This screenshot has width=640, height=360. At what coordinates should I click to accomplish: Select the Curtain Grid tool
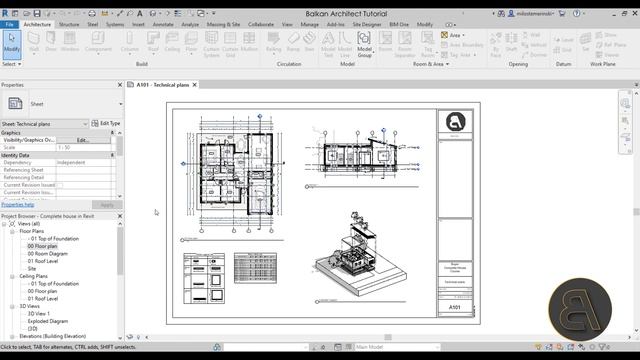click(x=230, y=45)
